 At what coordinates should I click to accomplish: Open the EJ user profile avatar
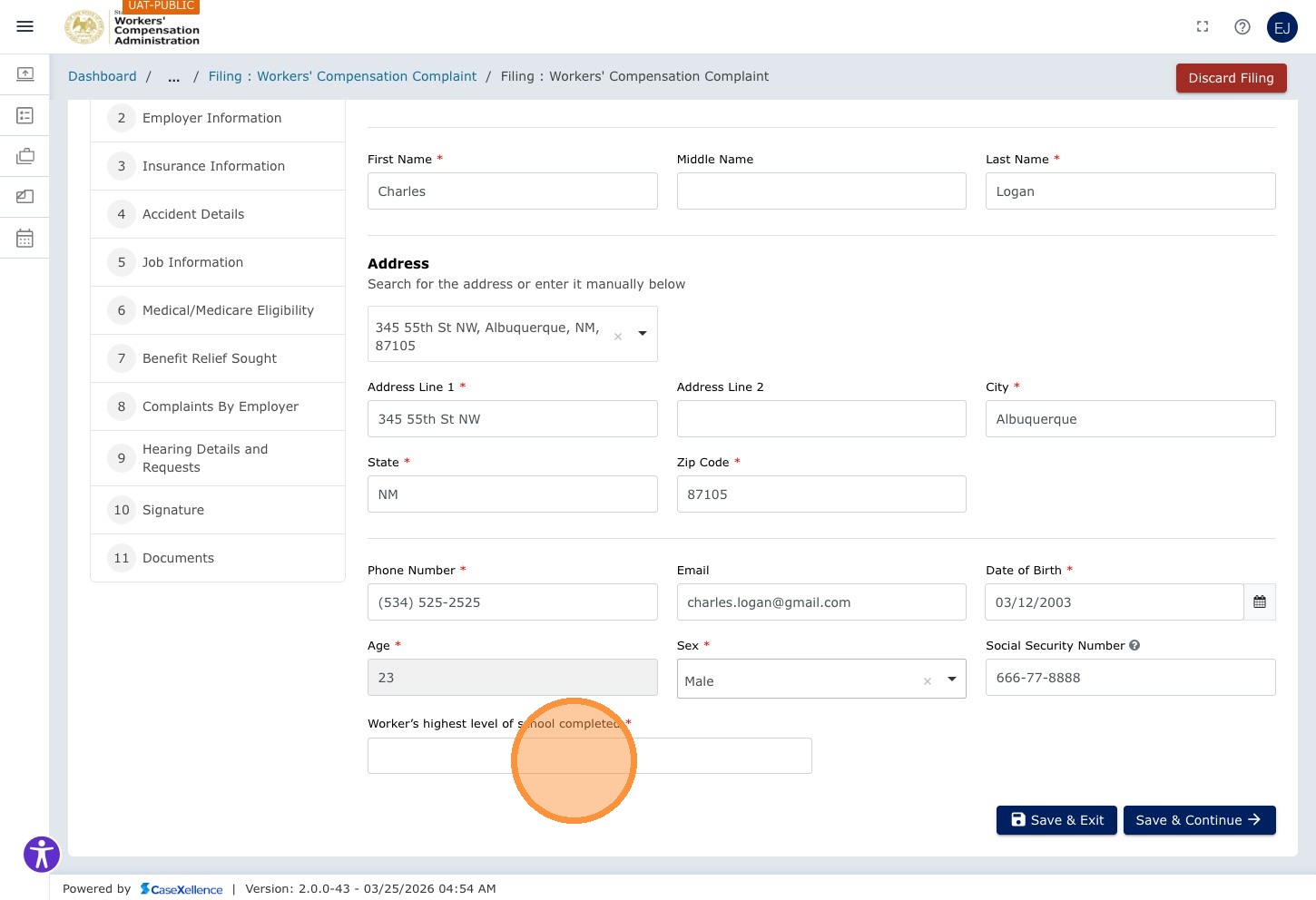pos(1282,27)
